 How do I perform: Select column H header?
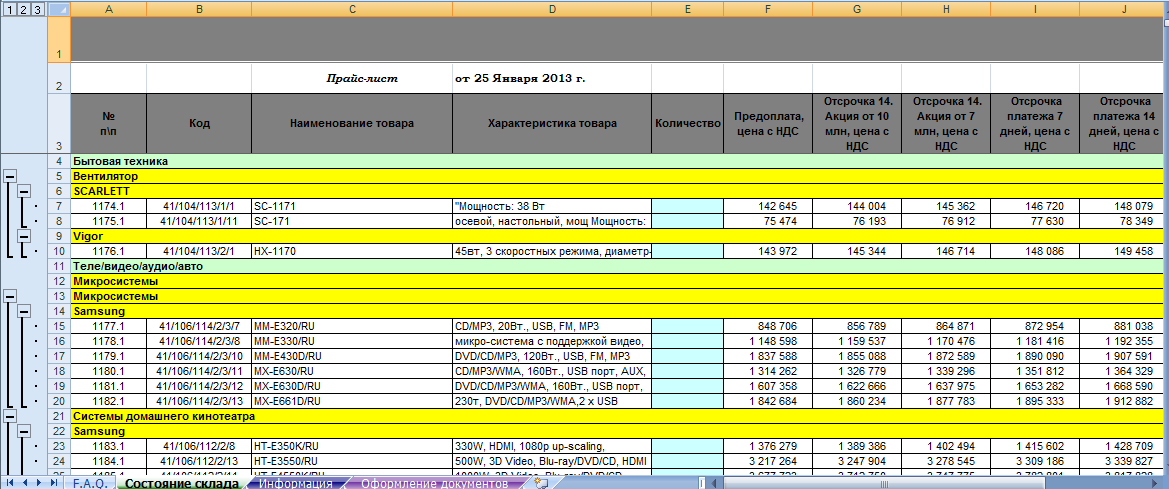(946, 9)
